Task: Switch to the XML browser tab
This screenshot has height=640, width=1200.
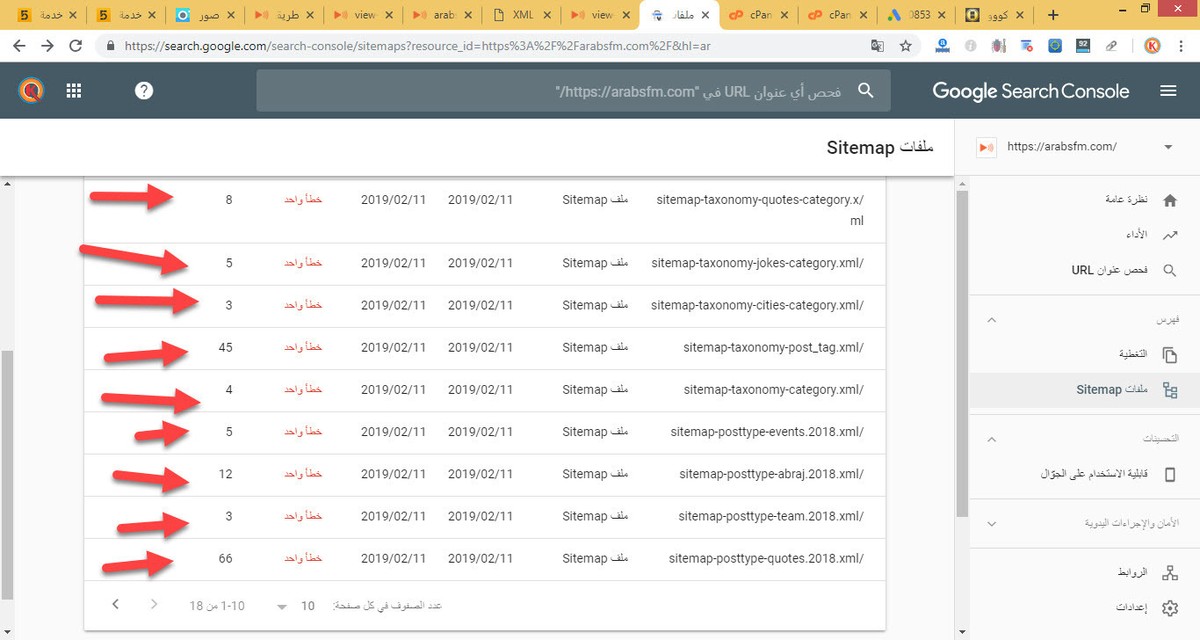Action: coord(523,16)
